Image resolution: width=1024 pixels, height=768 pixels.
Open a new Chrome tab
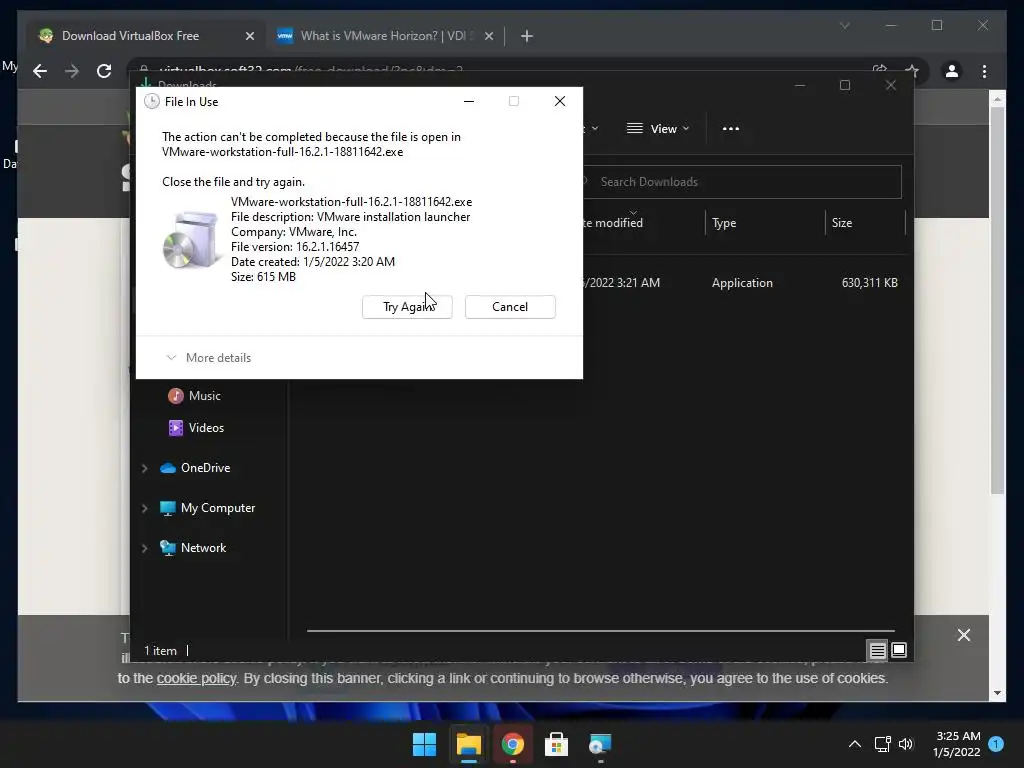click(x=527, y=36)
